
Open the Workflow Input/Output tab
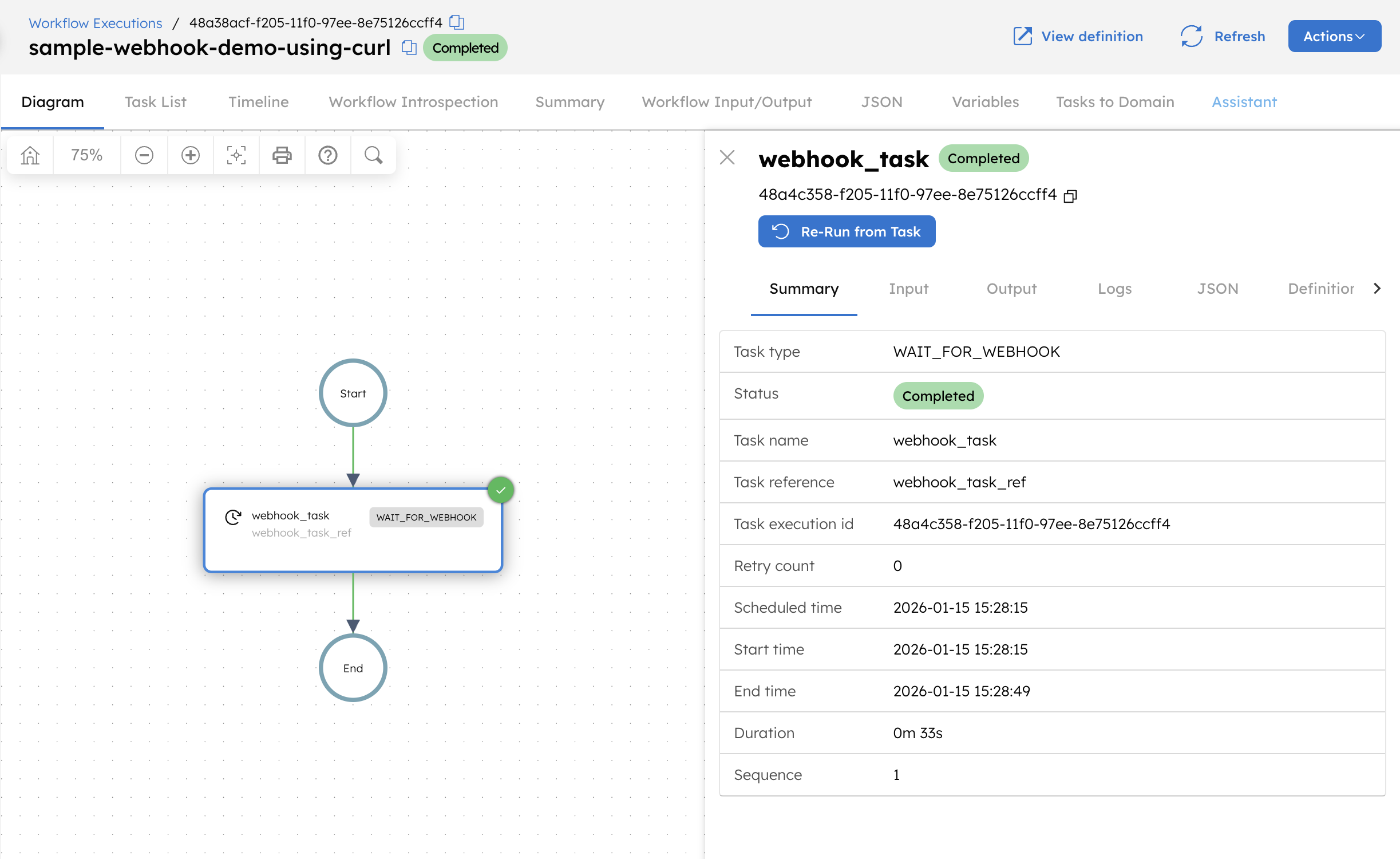tap(727, 102)
